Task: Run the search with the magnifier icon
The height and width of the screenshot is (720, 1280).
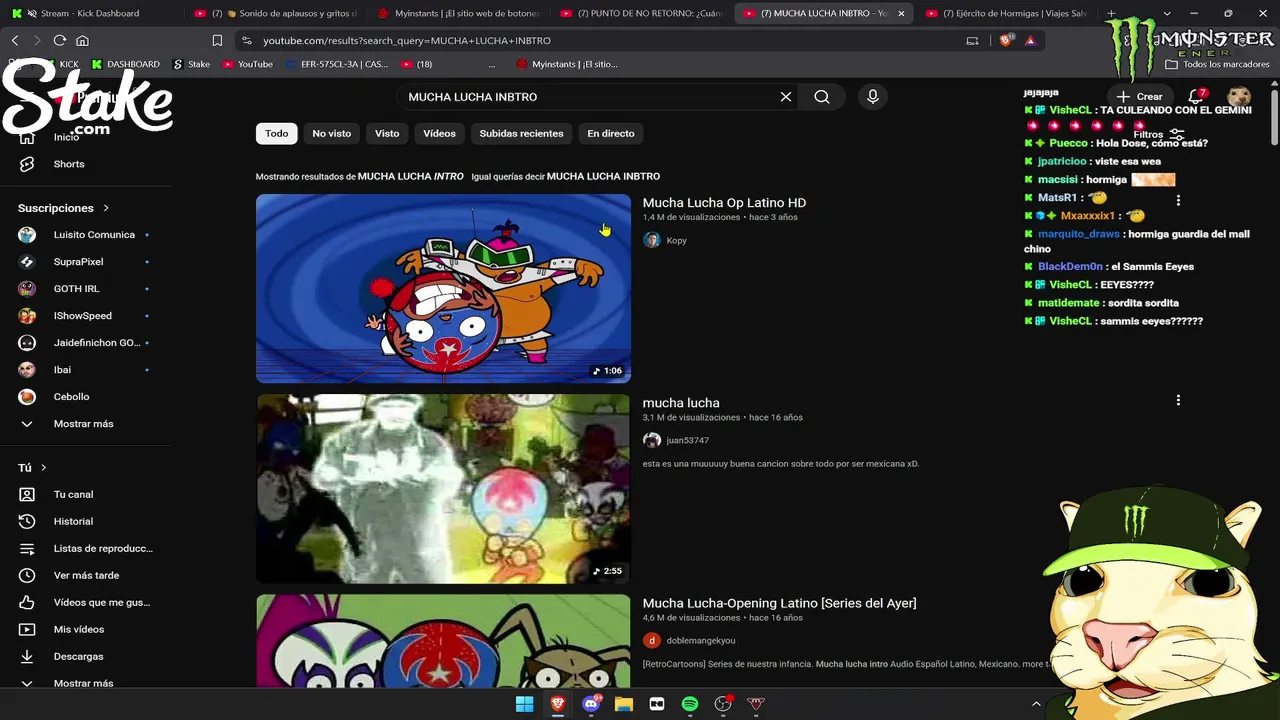Action: point(822,97)
